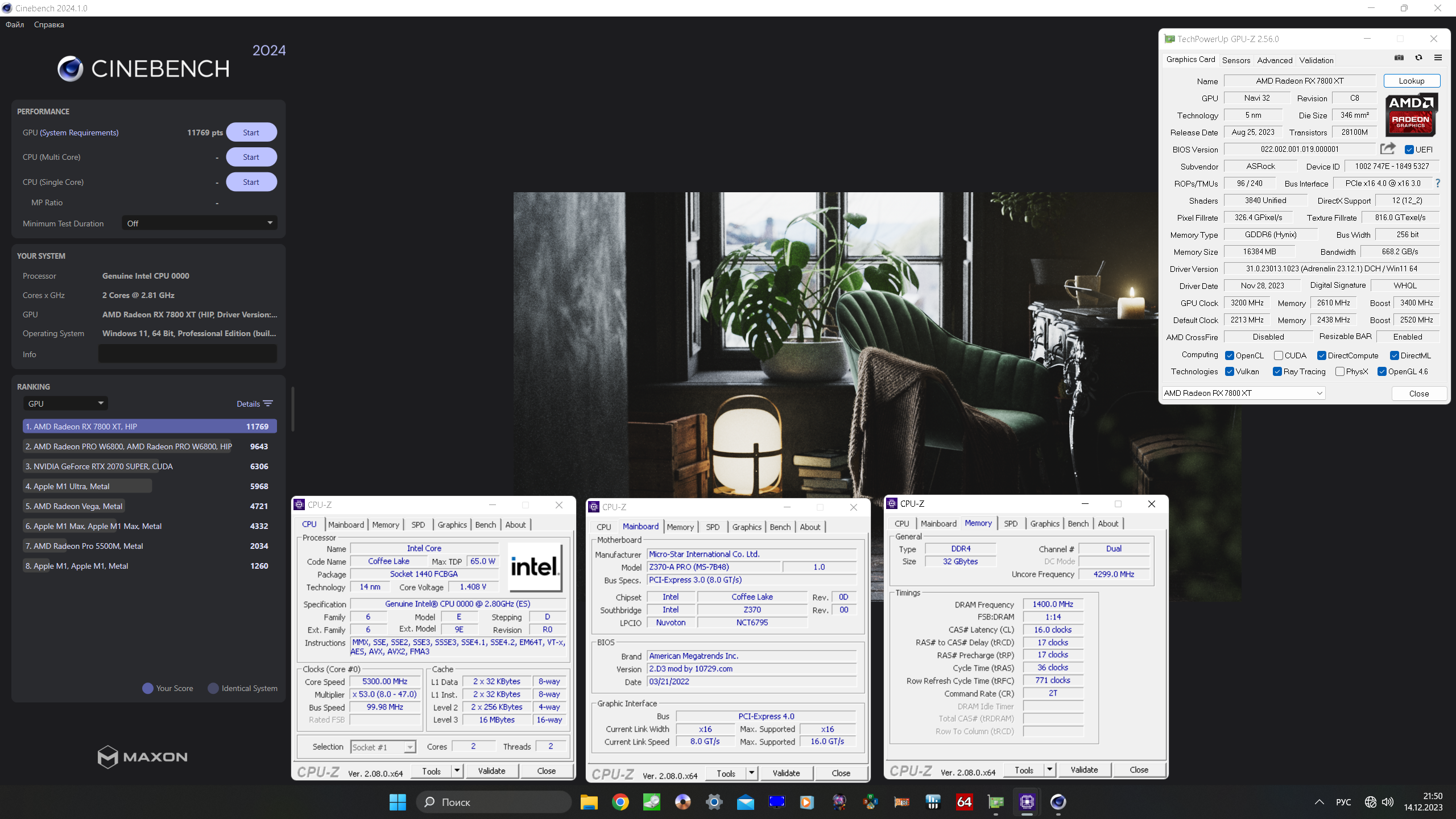Open the SPD tab in CPU-Z Mainboard window

click(x=713, y=527)
